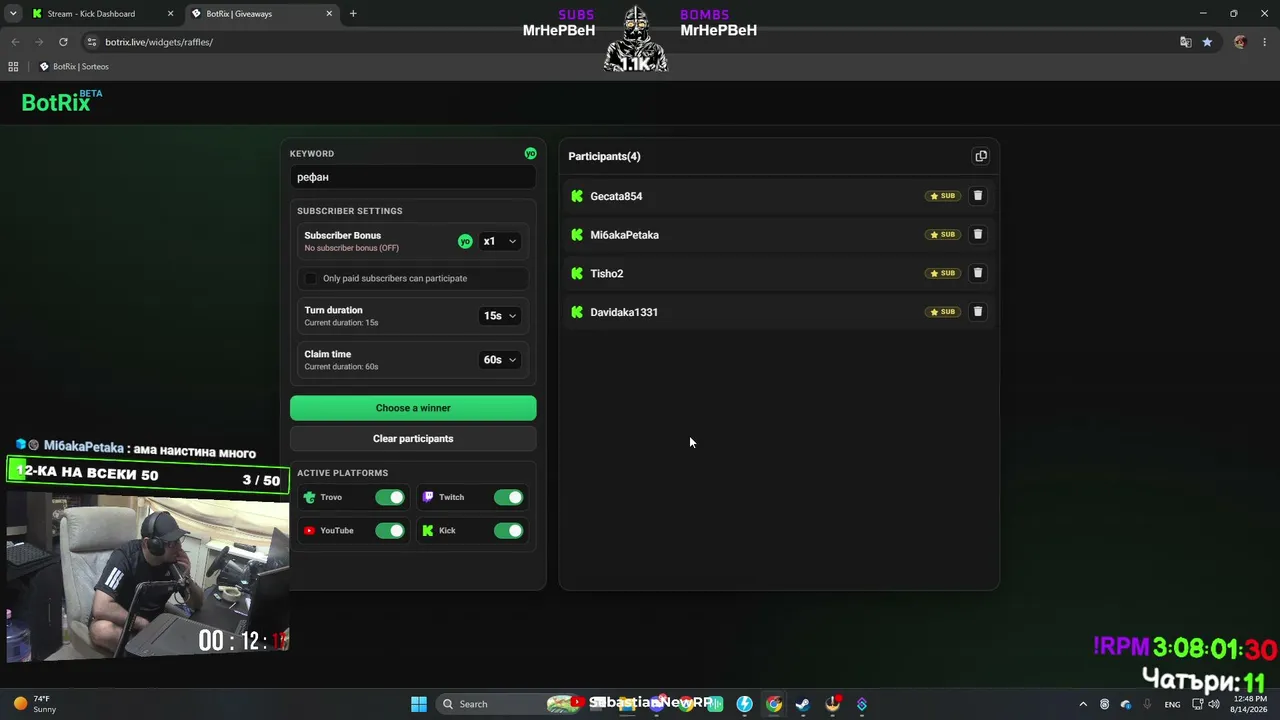Open the weather widget showing 74°F Sunny
The image size is (1280, 720).
(34, 704)
